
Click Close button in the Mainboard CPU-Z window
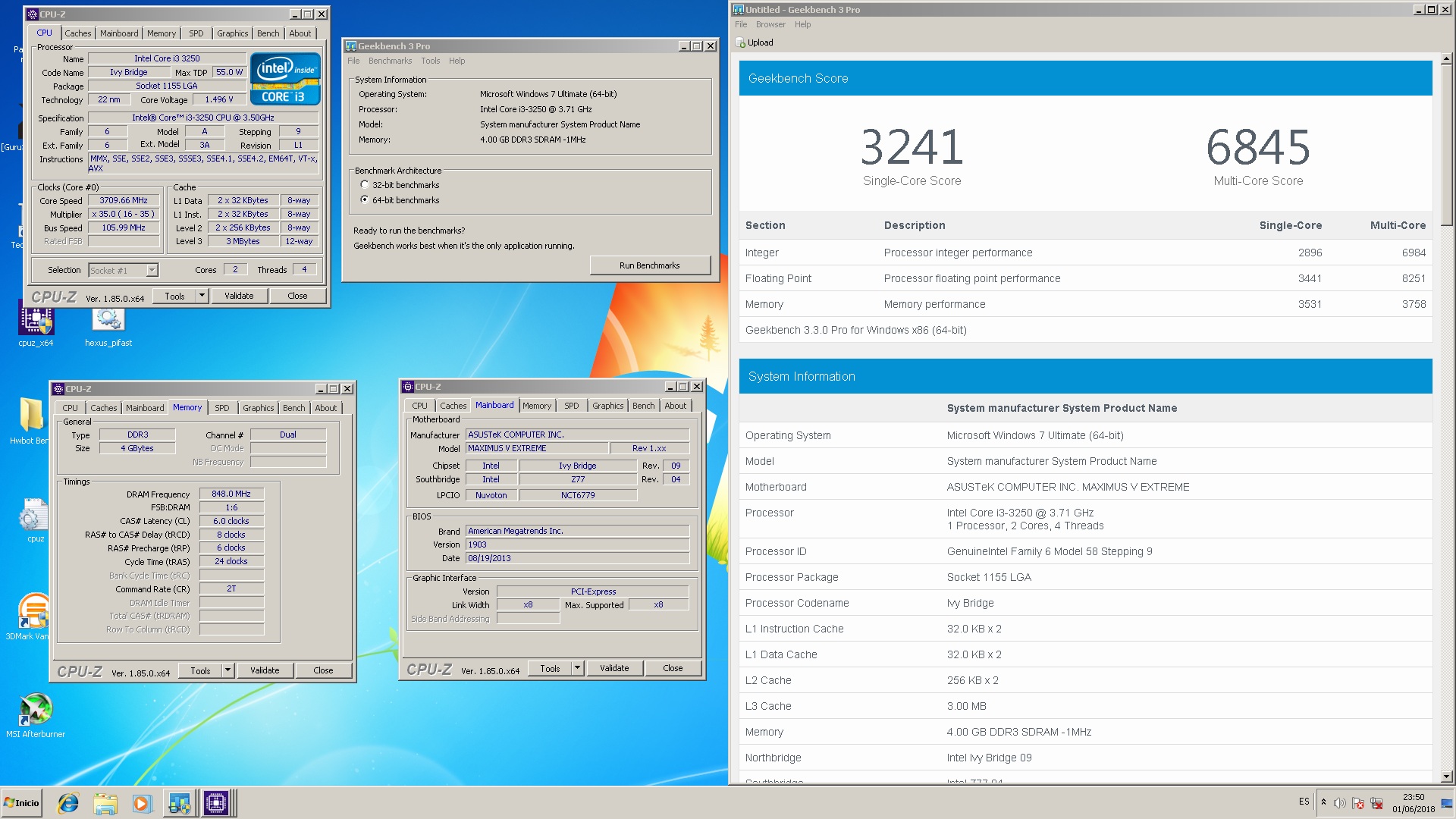click(673, 668)
